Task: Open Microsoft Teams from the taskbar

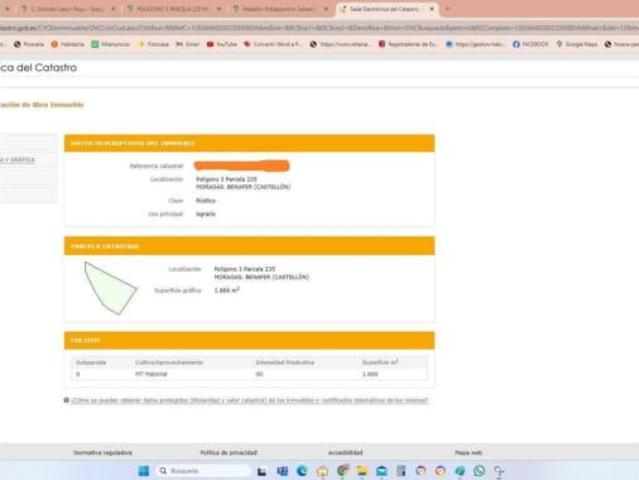Action: pos(282,471)
